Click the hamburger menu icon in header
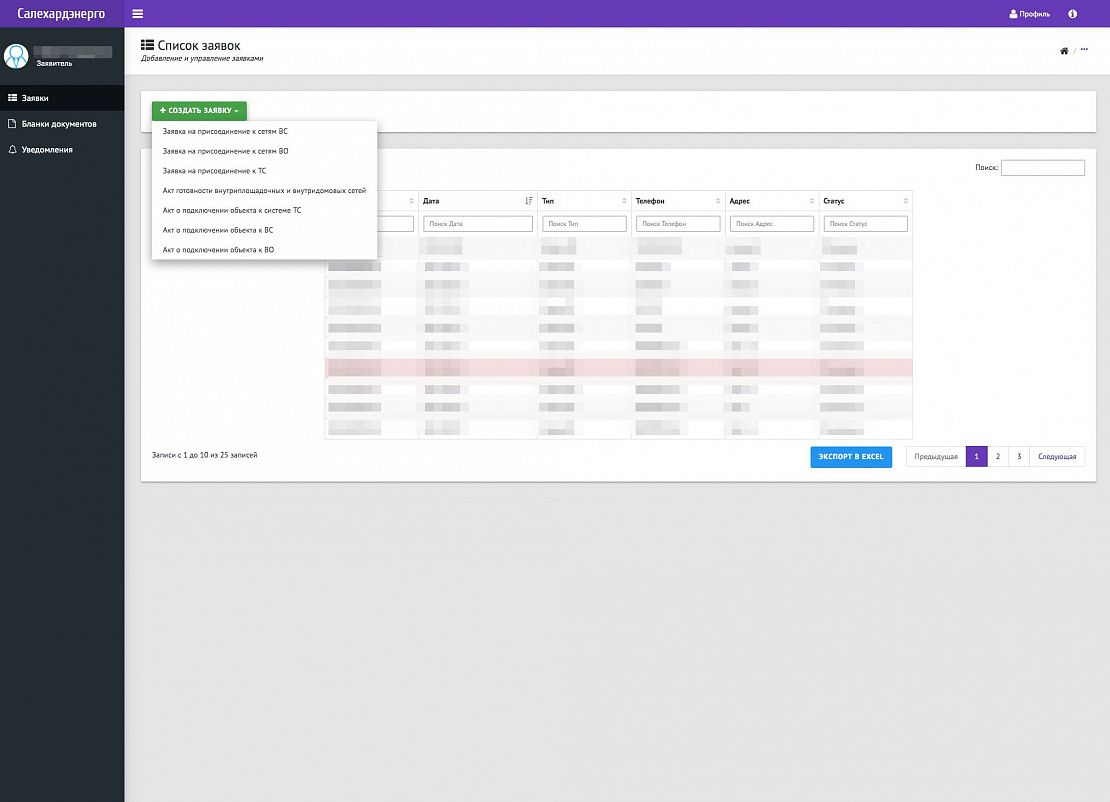Screen dimensions: 1110x802 [137, 14]
